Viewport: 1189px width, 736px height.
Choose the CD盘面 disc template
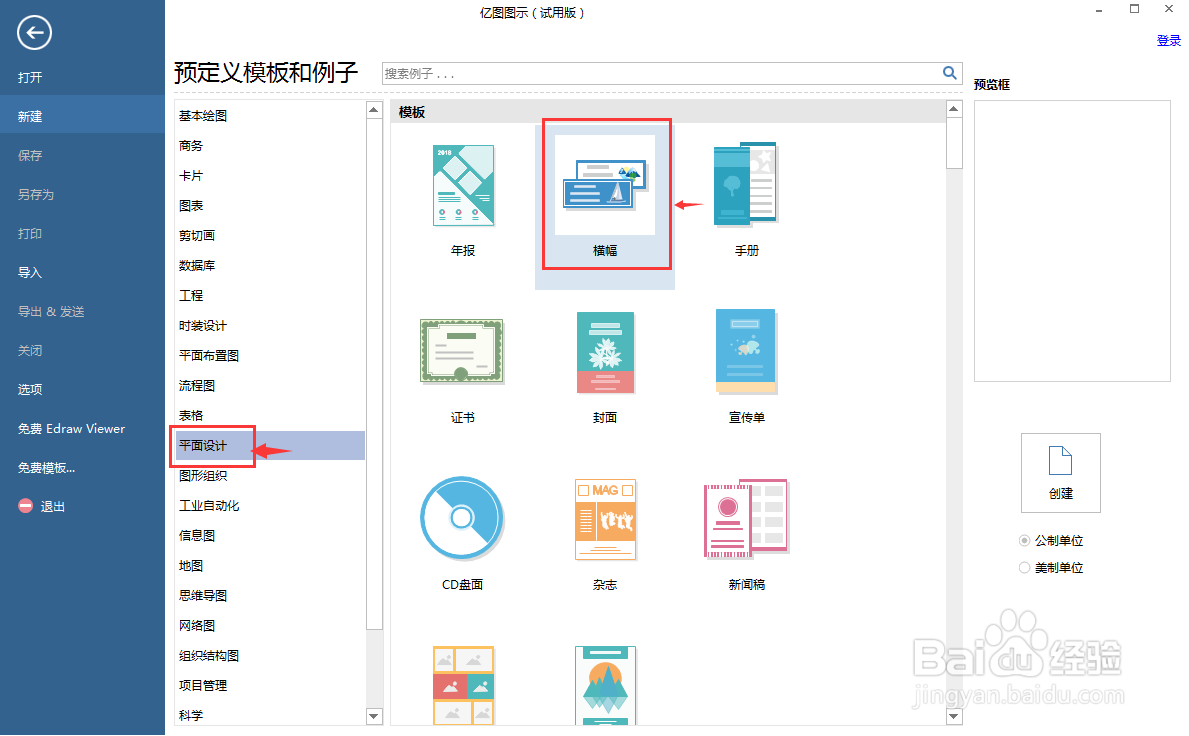click(x=462, y=518)
